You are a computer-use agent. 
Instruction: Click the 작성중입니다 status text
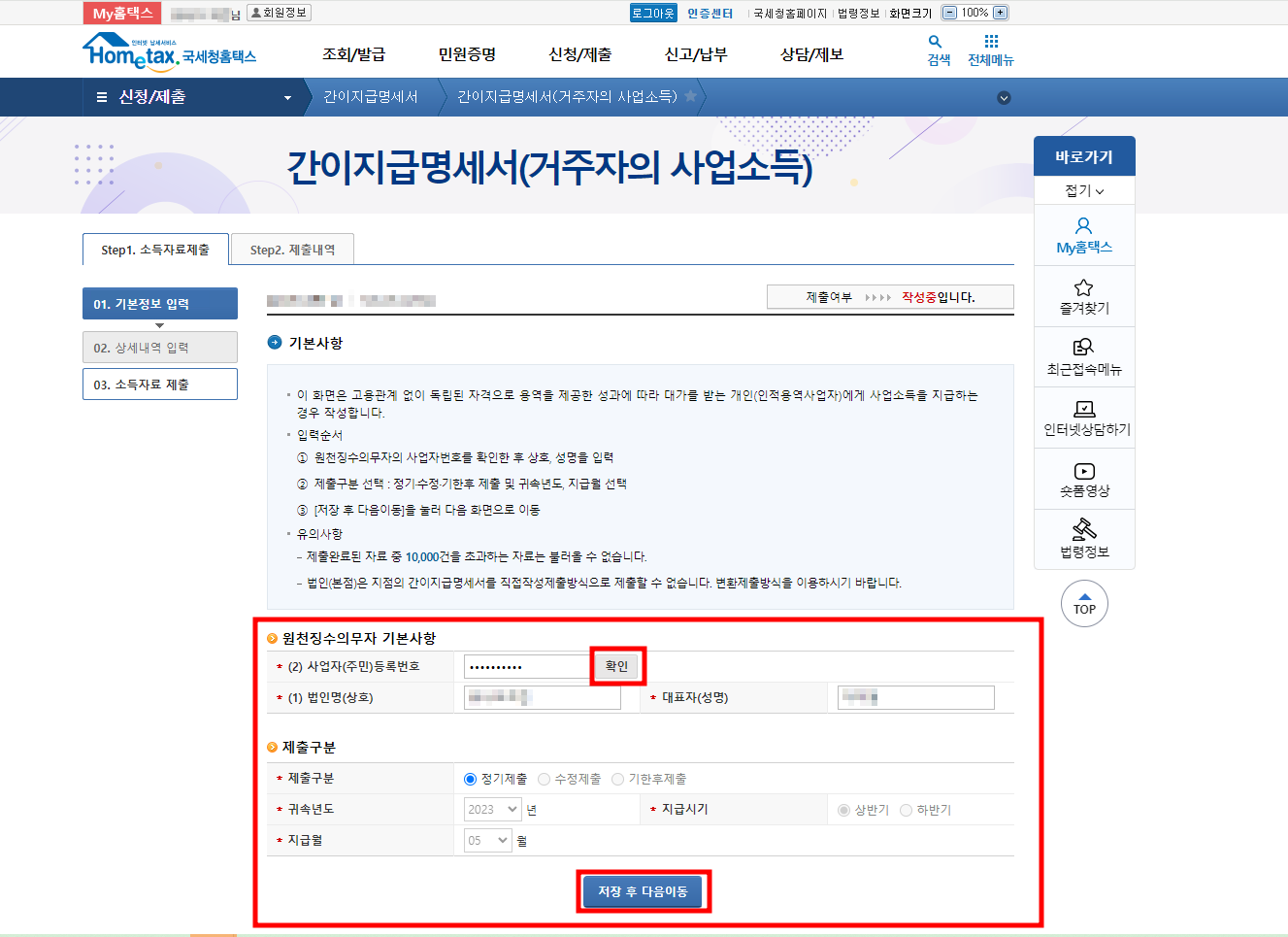tap(938, 297)
